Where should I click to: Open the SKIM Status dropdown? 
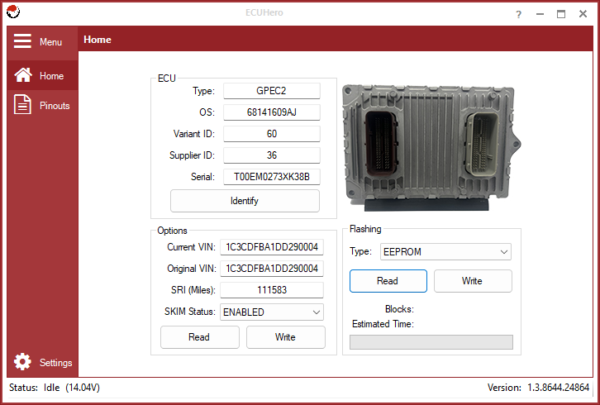tap(272, 312)
